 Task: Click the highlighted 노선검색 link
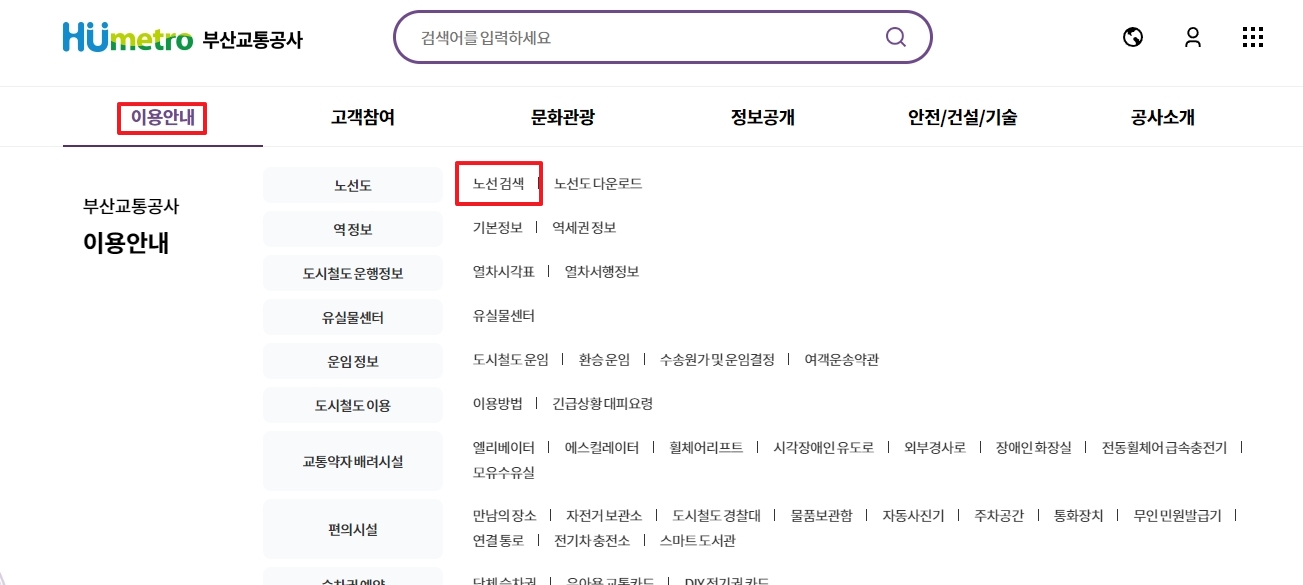pos(498,184)
